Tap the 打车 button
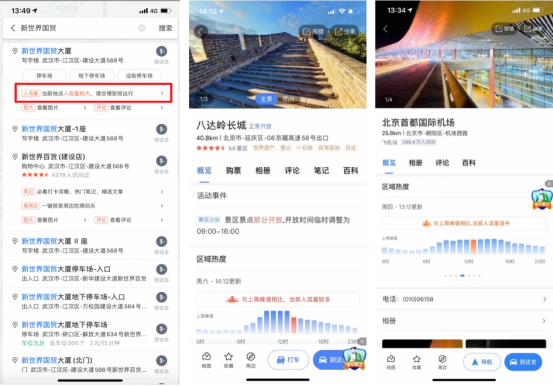553x386 pixels. [288, 360]
